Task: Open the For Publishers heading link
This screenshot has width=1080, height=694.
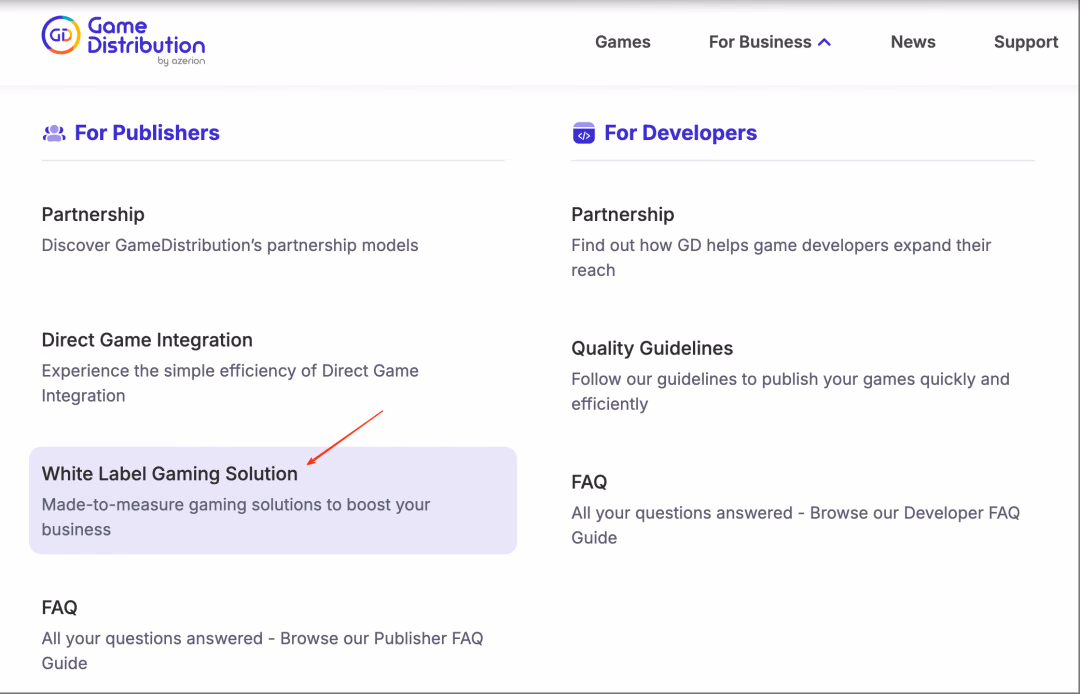Action: [x=147, y=133]
